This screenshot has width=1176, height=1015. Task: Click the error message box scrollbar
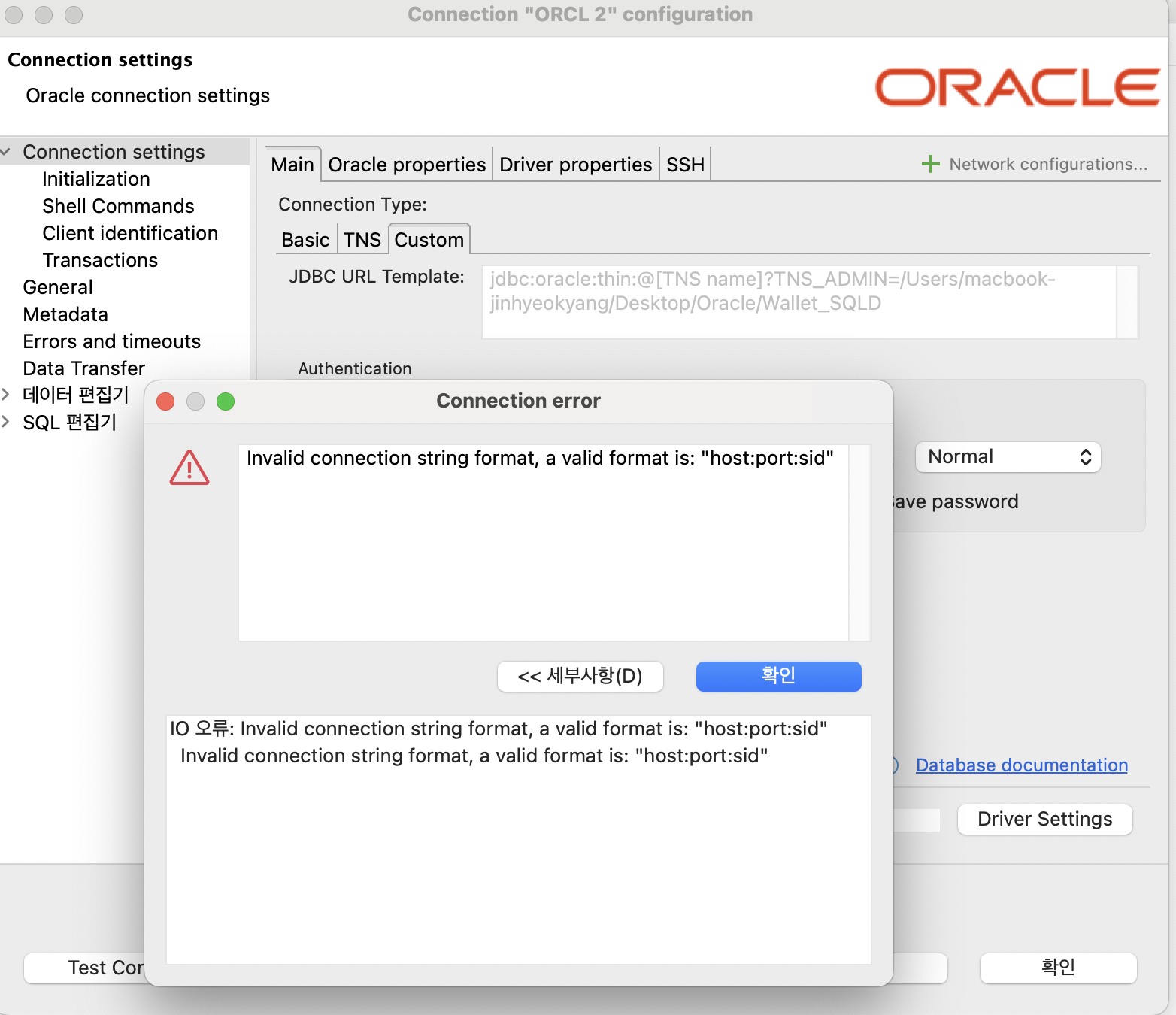(x=859, y=543)
